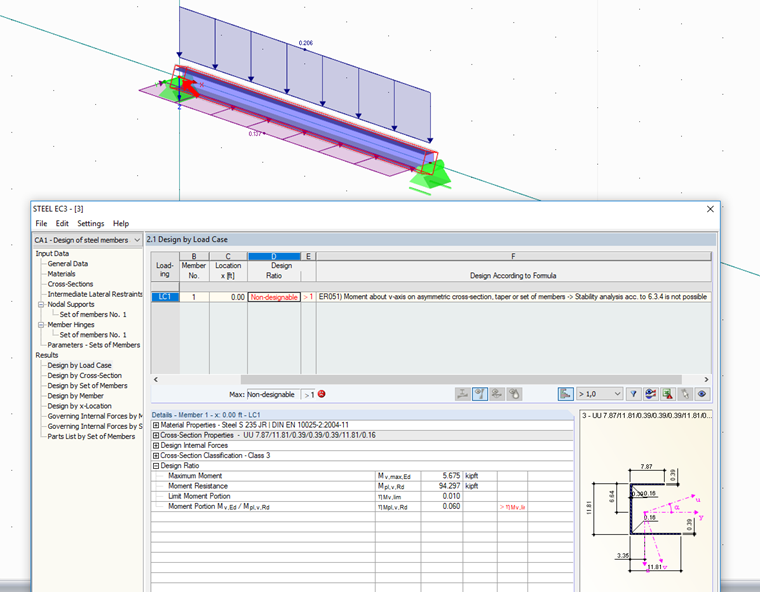Screen dimensions: 760x592
Task: Click the table's scroll right arrow
Action: pos(706,379)
